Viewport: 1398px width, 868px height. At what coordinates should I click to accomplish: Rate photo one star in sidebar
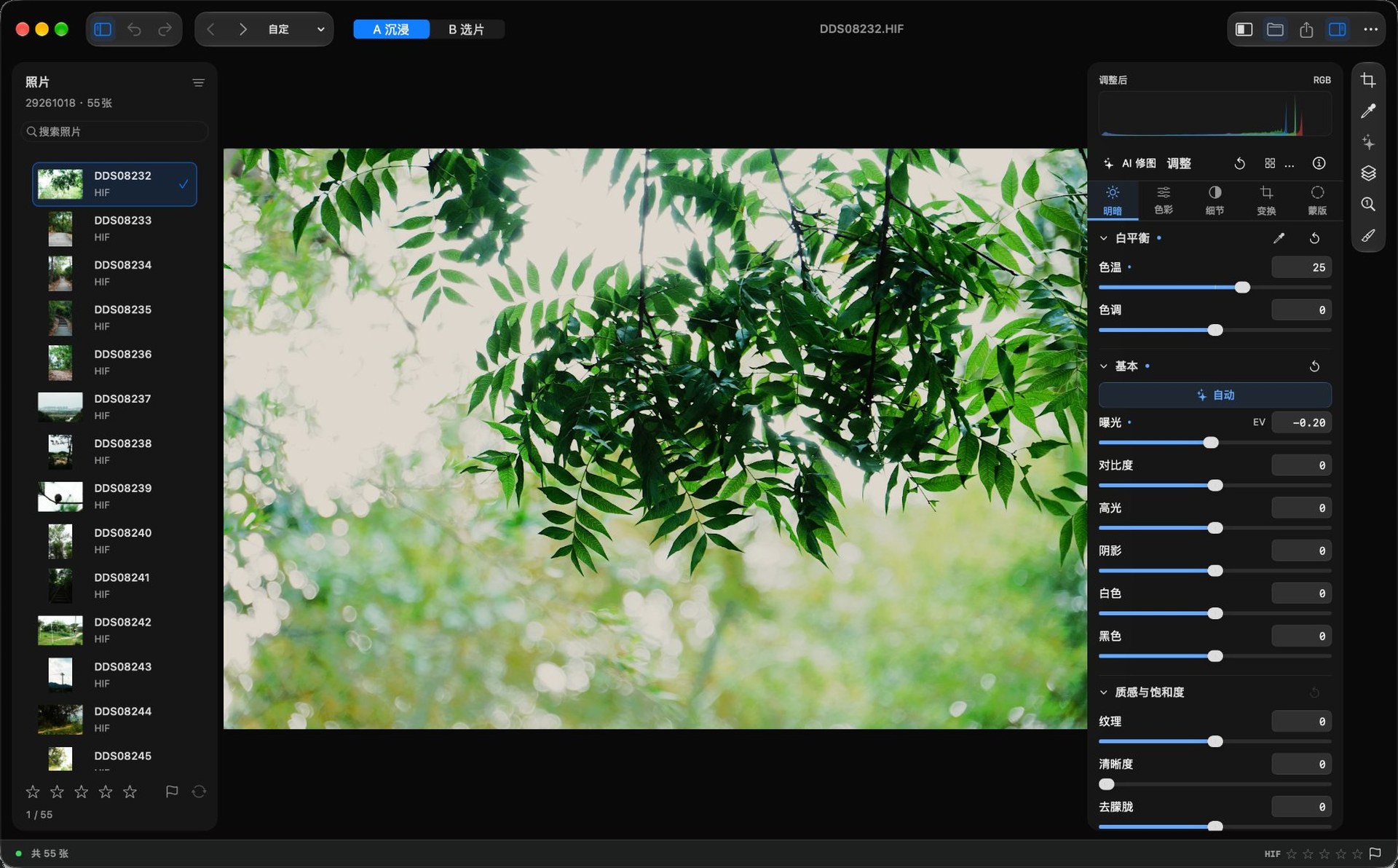click(33, 792)
